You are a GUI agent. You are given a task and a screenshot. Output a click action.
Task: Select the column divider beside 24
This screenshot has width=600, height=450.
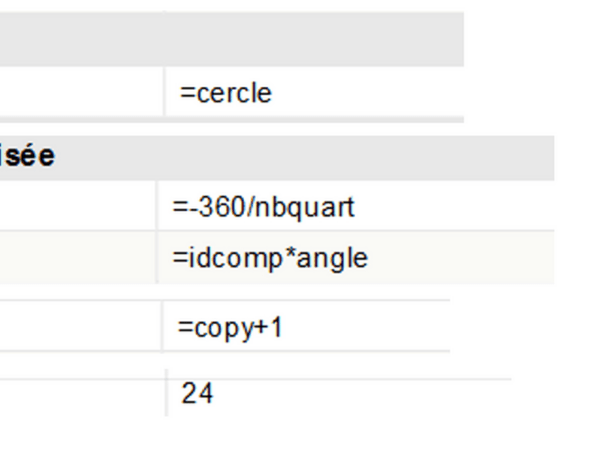click(166, 394)
